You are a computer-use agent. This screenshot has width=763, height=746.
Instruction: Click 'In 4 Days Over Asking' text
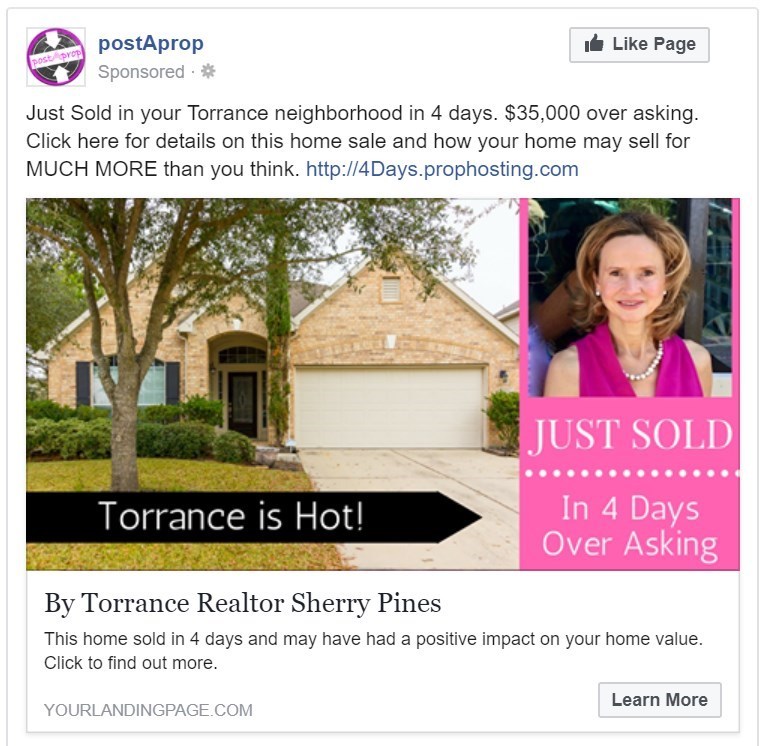[x=630, y=527]
